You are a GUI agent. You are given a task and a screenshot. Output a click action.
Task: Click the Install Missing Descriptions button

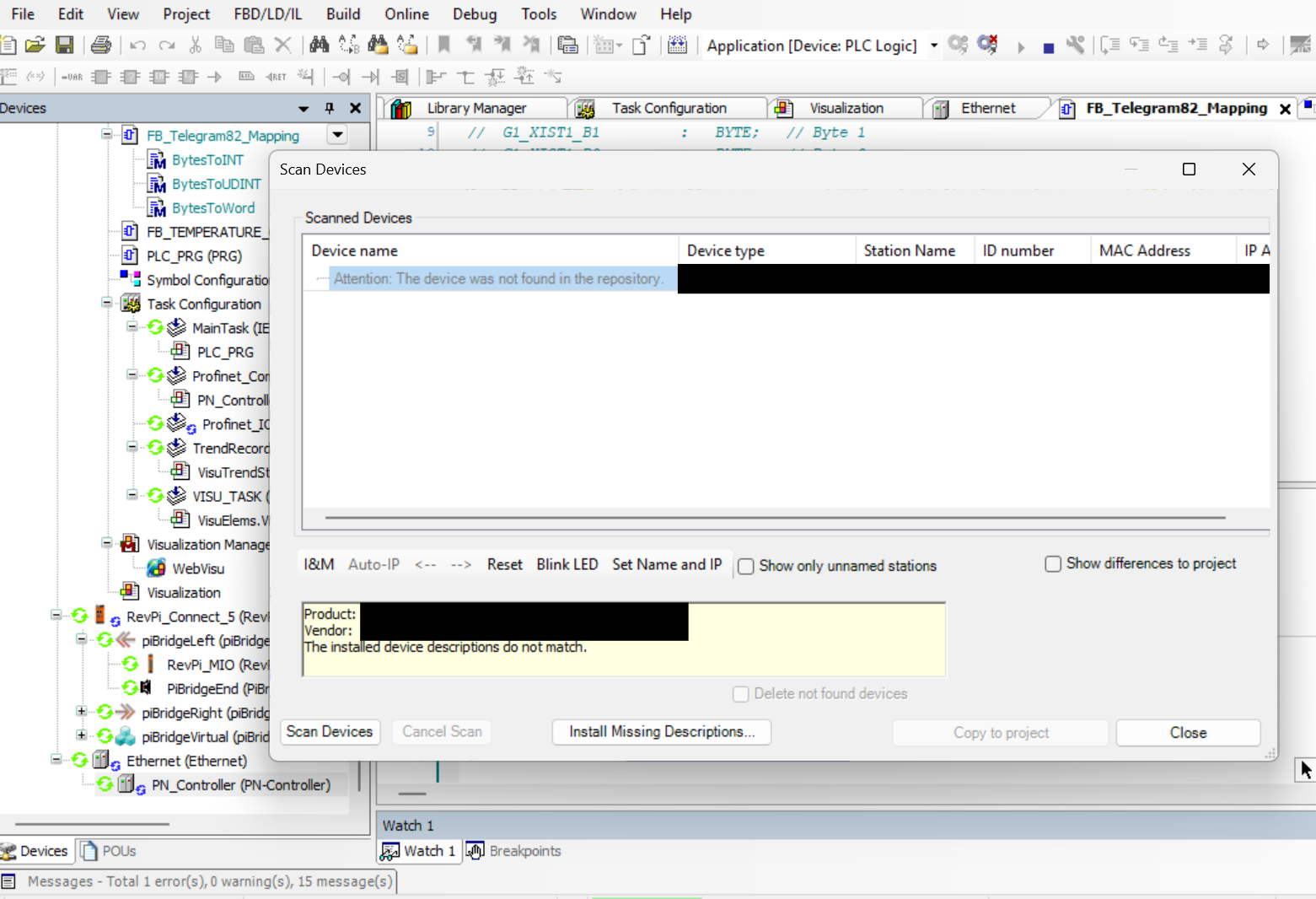[661, 732]
